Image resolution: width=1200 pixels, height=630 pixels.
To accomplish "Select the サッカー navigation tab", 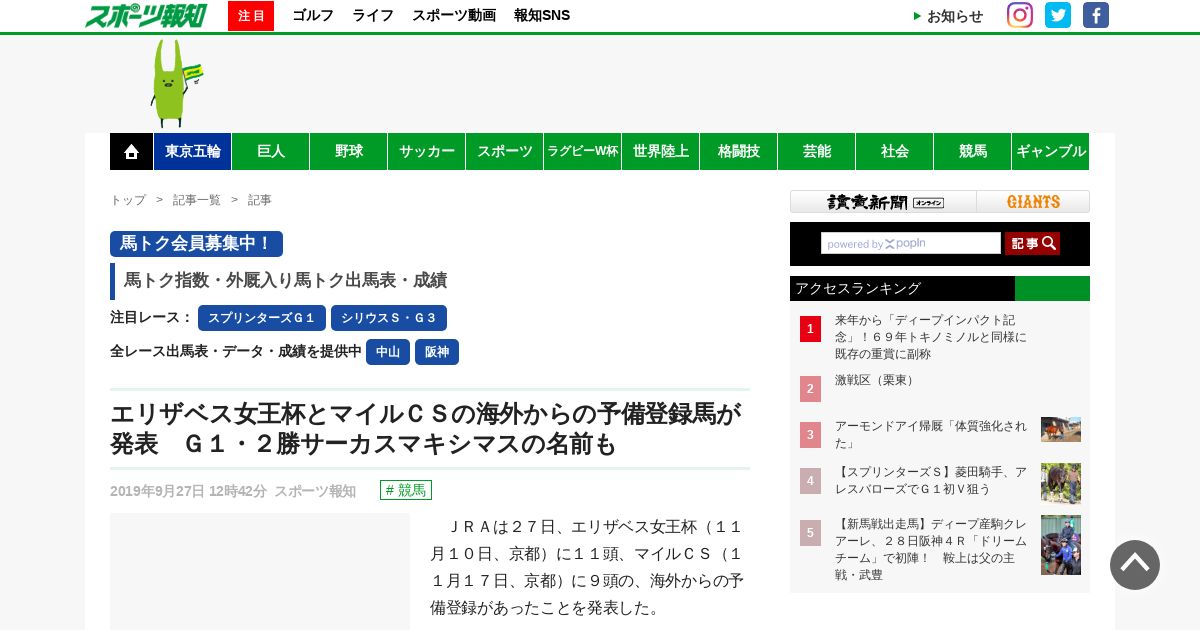I will coord(427,152).
